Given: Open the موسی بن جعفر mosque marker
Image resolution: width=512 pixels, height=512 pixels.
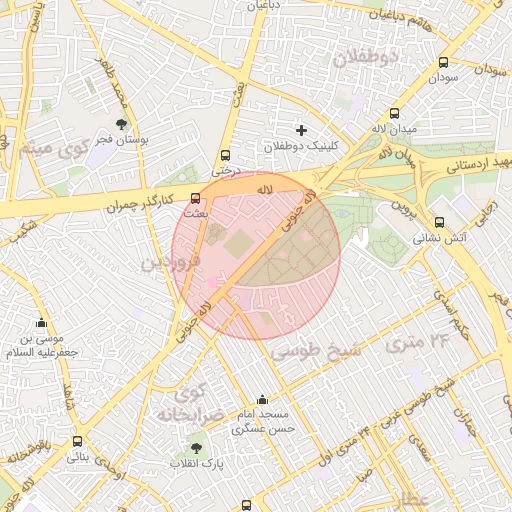Looking at the screenshot, I should tap(41, 323).
